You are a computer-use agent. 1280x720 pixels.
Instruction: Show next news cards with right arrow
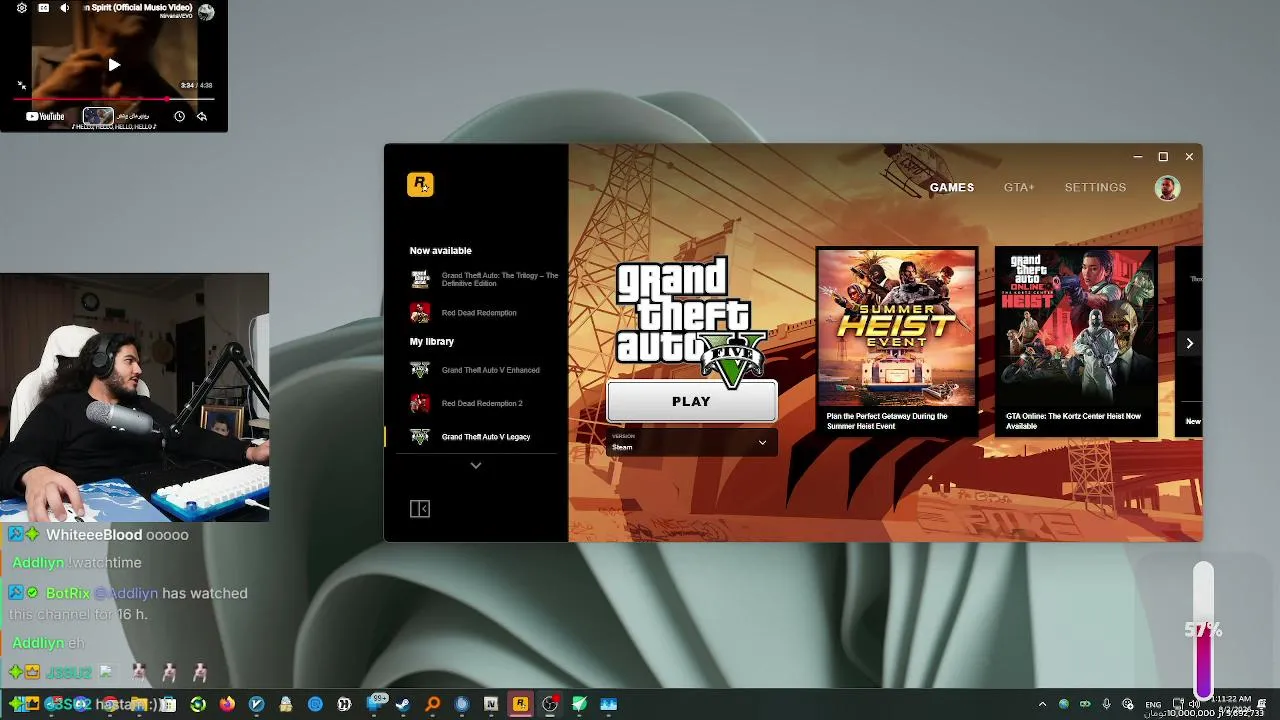(1189, 343)
